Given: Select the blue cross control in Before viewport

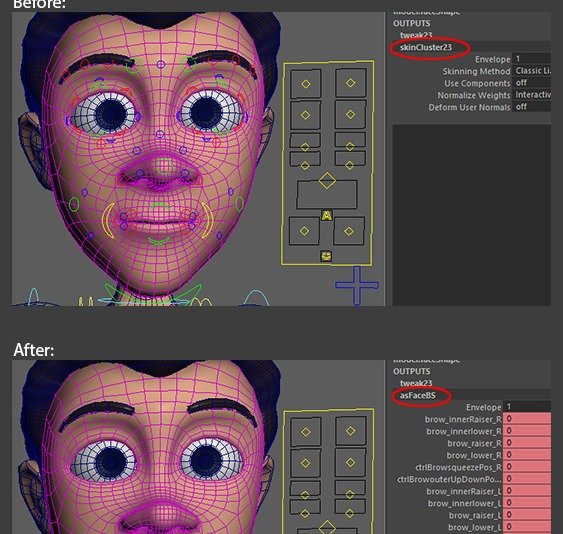Looking at the screenshot, I should [x=357, y=285].
